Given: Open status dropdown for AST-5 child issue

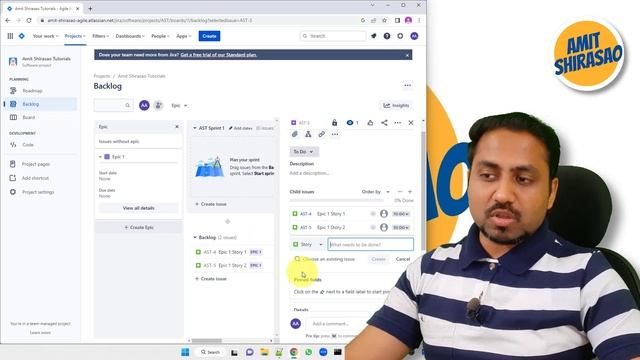Looking at the screenshot, I should click(401, 227).
